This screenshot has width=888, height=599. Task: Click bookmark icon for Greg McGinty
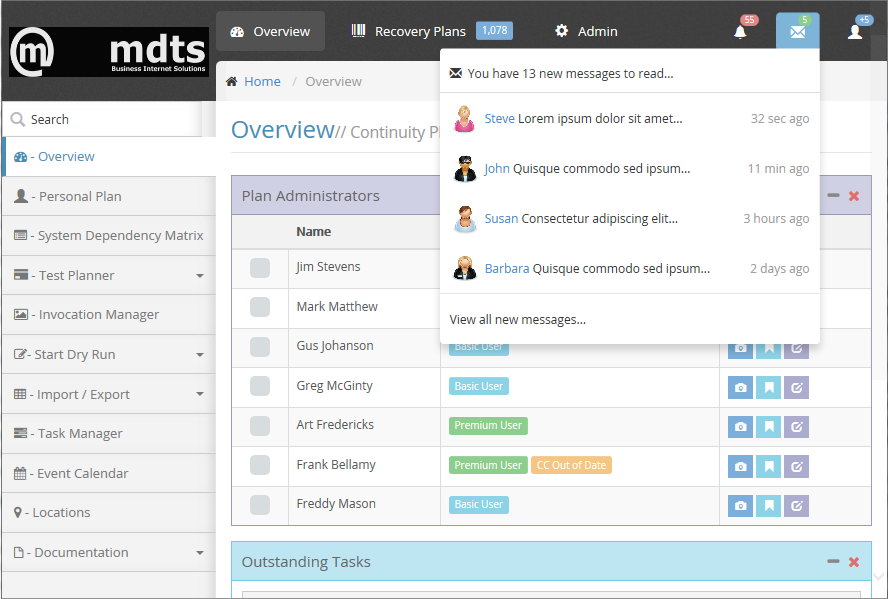tap(769, 388)
